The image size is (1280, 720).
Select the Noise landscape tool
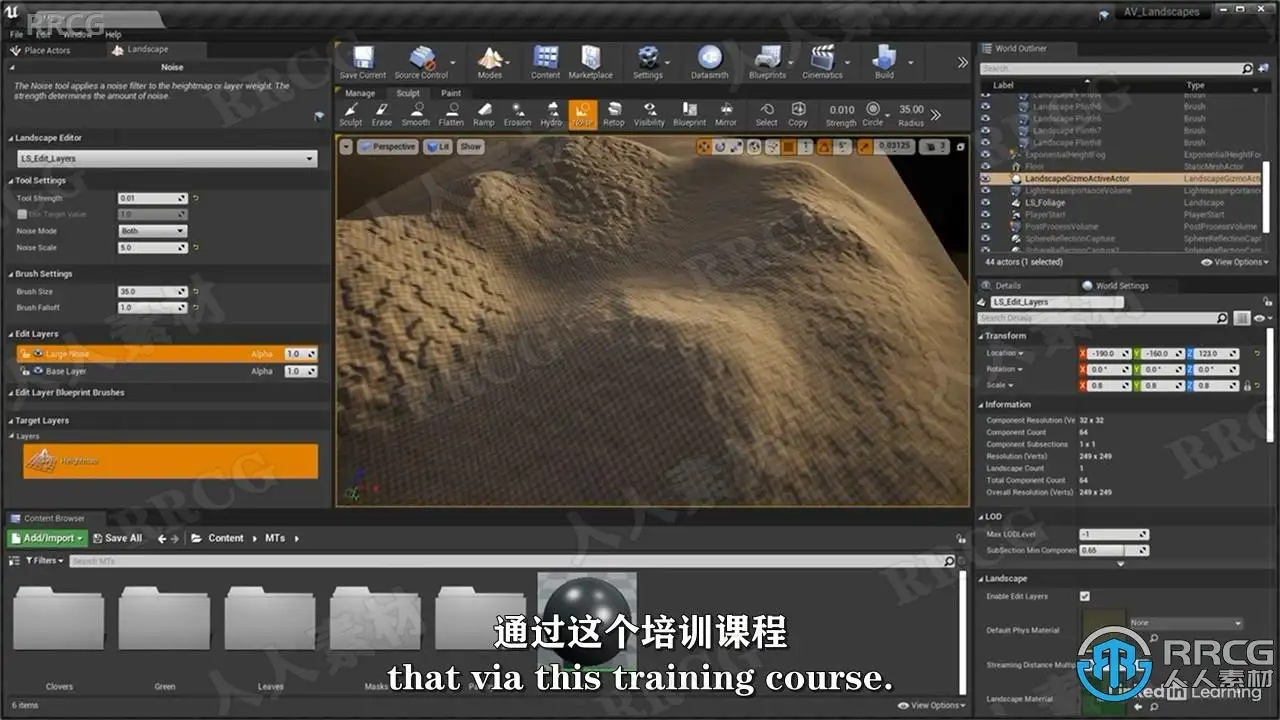(583, 115)
